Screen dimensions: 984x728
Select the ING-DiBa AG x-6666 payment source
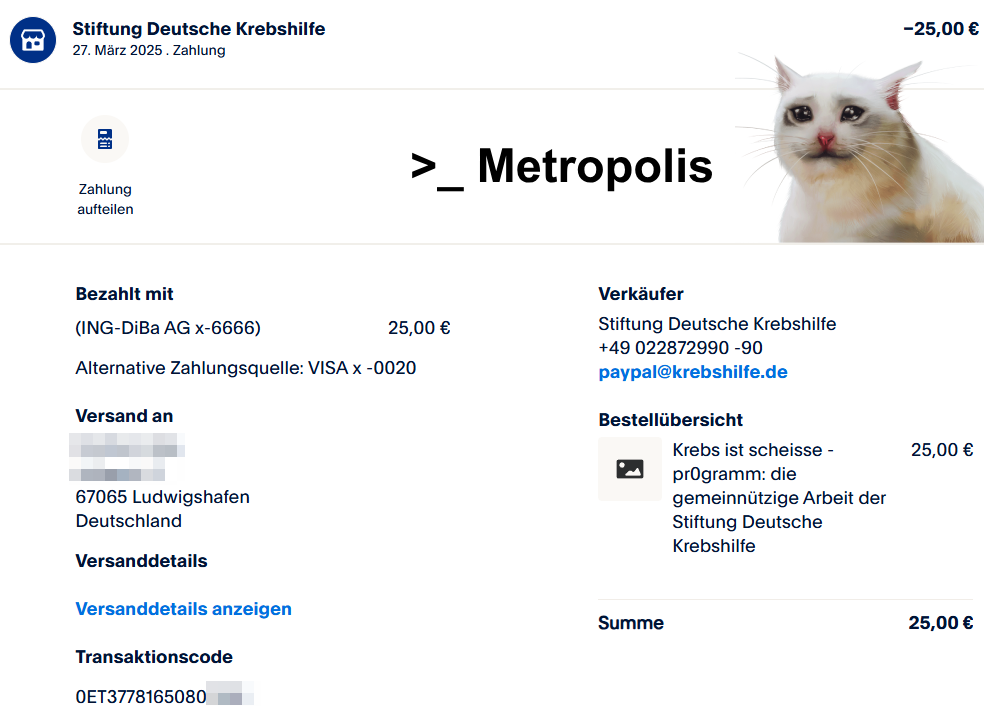pyautogui.click(x=168, y=328)
